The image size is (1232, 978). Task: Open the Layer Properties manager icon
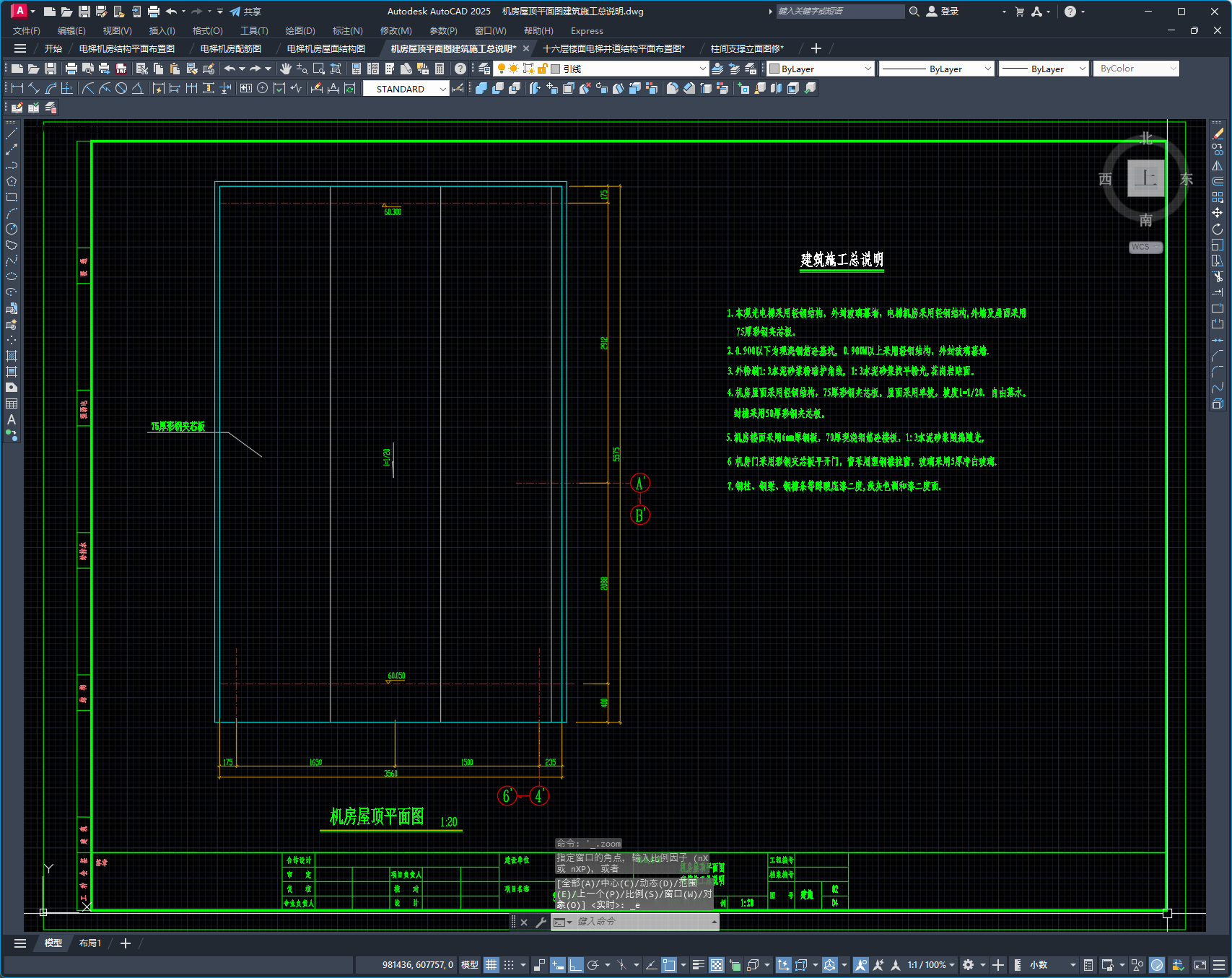click(x=484, y=69)
